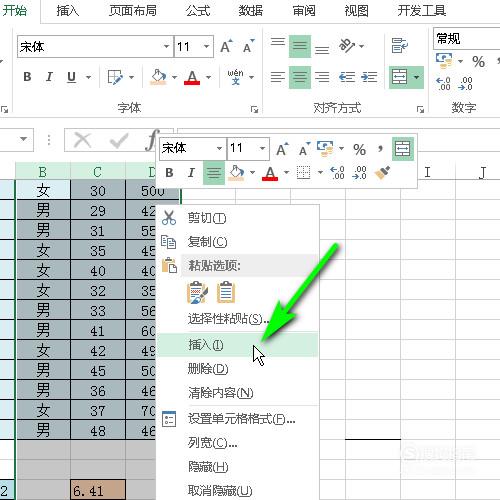Open ribbon font size dropdown
Viewport: 500px width, 500px height.
(x=206, y=46)
